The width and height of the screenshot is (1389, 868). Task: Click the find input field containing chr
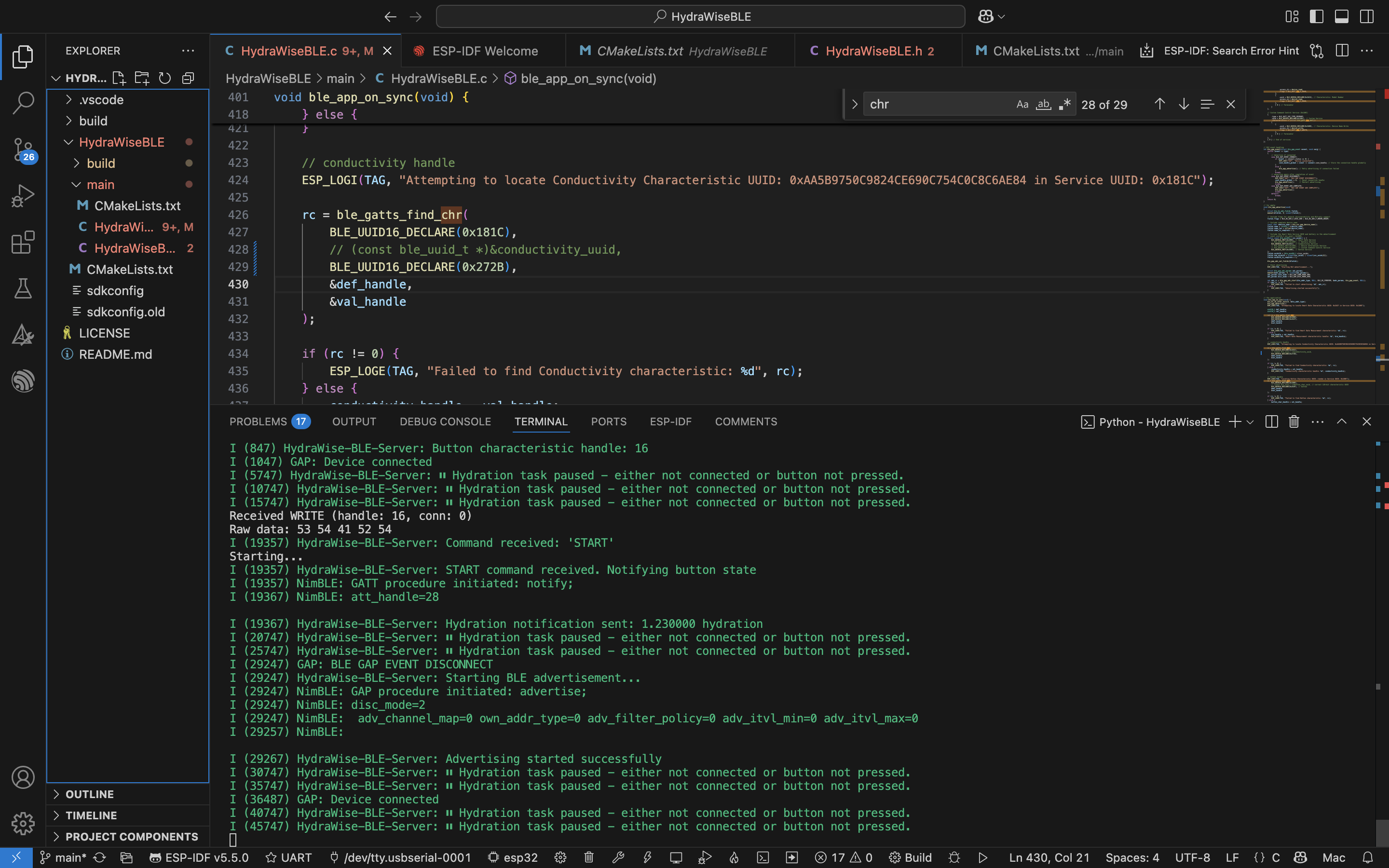936,105
